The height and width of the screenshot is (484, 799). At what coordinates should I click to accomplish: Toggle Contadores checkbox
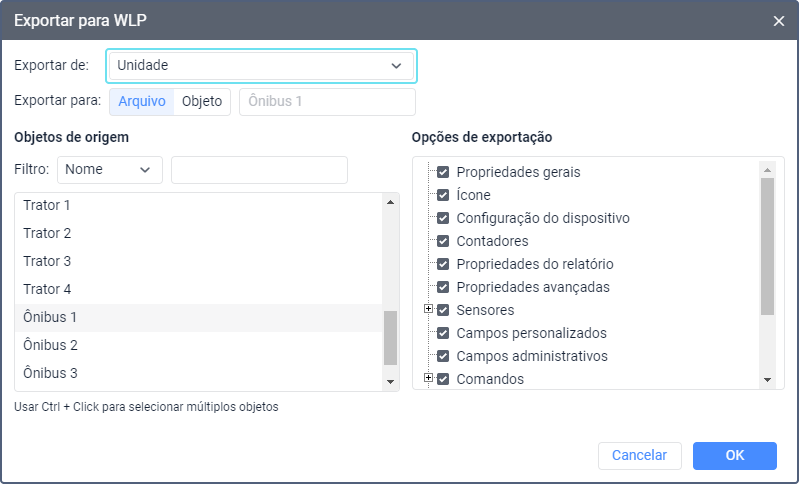coord(443,241)
